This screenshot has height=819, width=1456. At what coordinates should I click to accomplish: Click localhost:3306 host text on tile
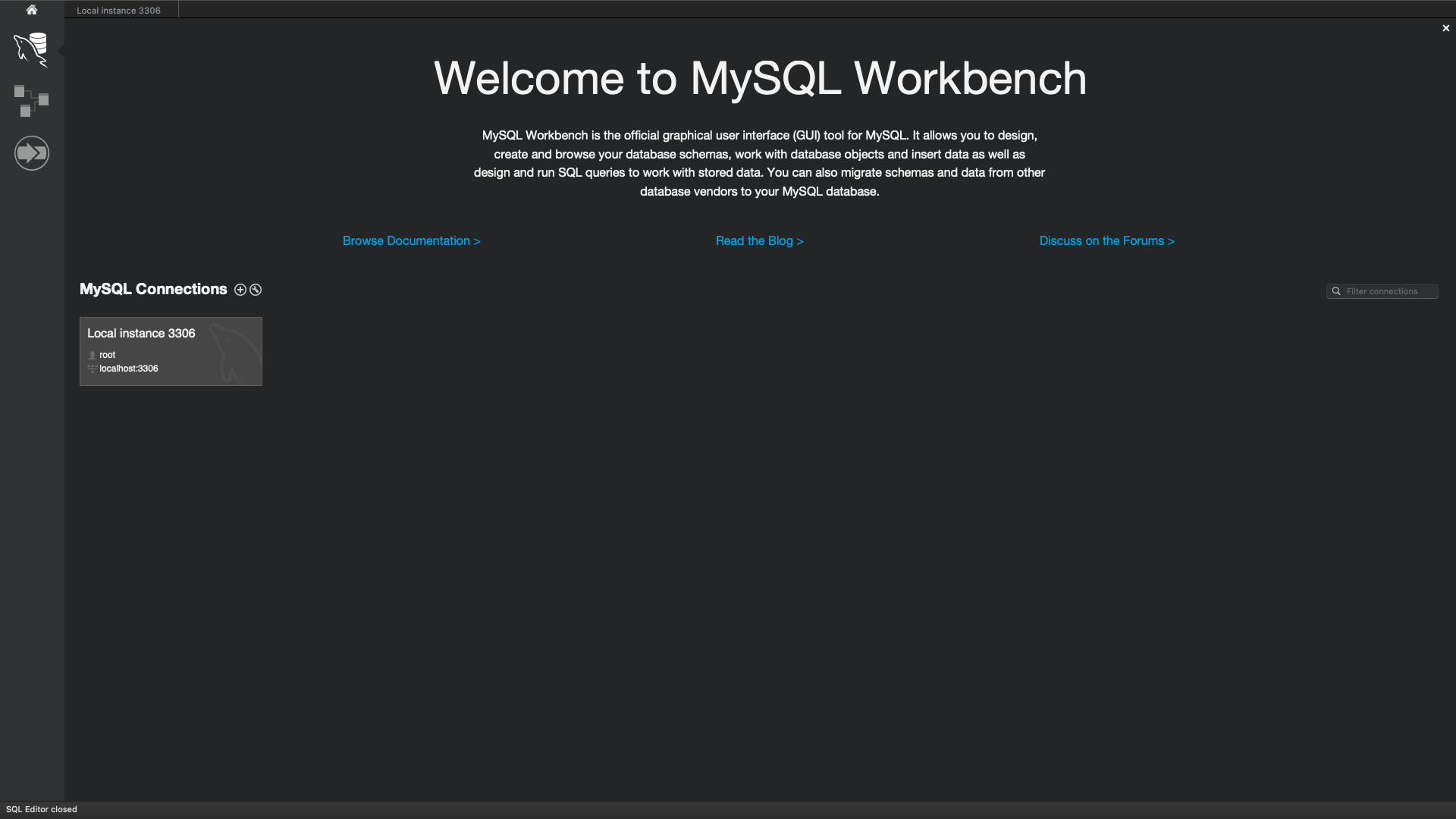click(x=128, y=369)
